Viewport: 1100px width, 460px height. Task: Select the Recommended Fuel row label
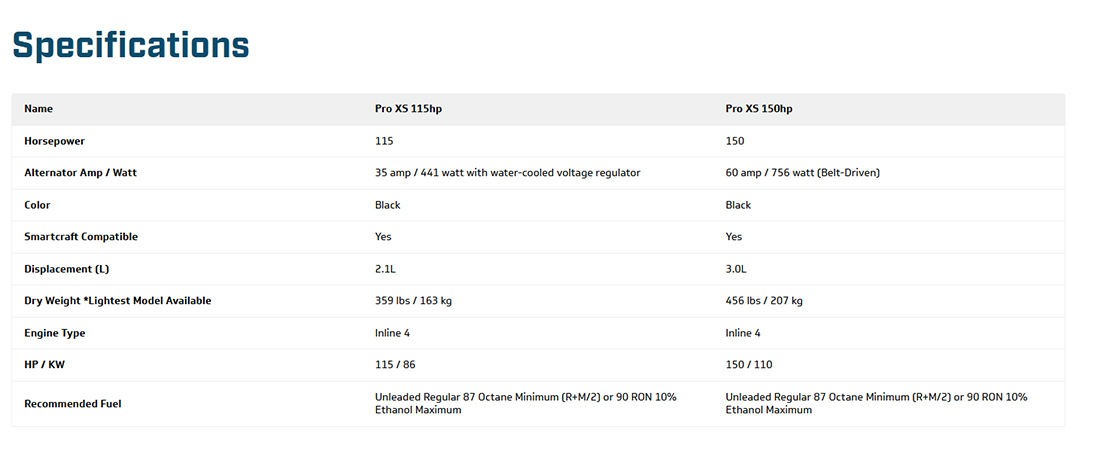click(72, 404)
